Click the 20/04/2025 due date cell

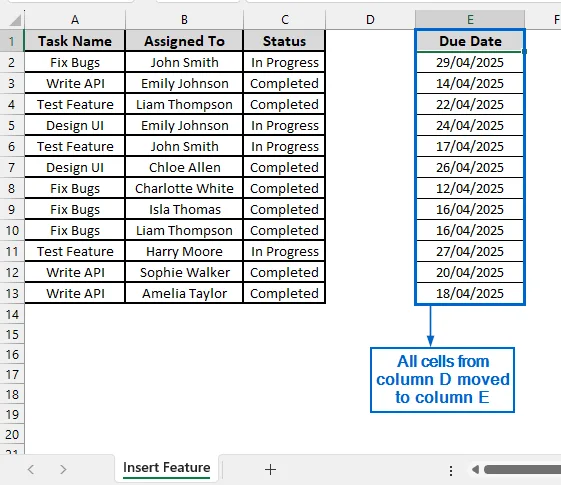470,273
